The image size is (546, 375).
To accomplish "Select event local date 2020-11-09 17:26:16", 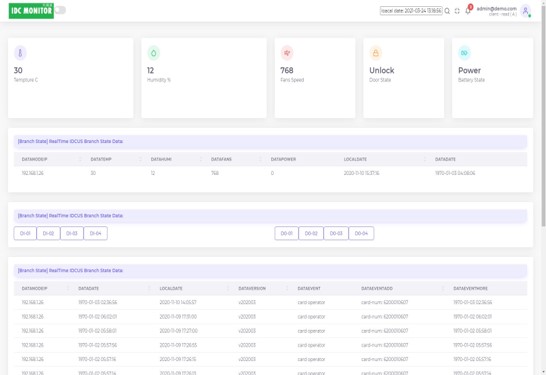I will click(x=178, y=359).
